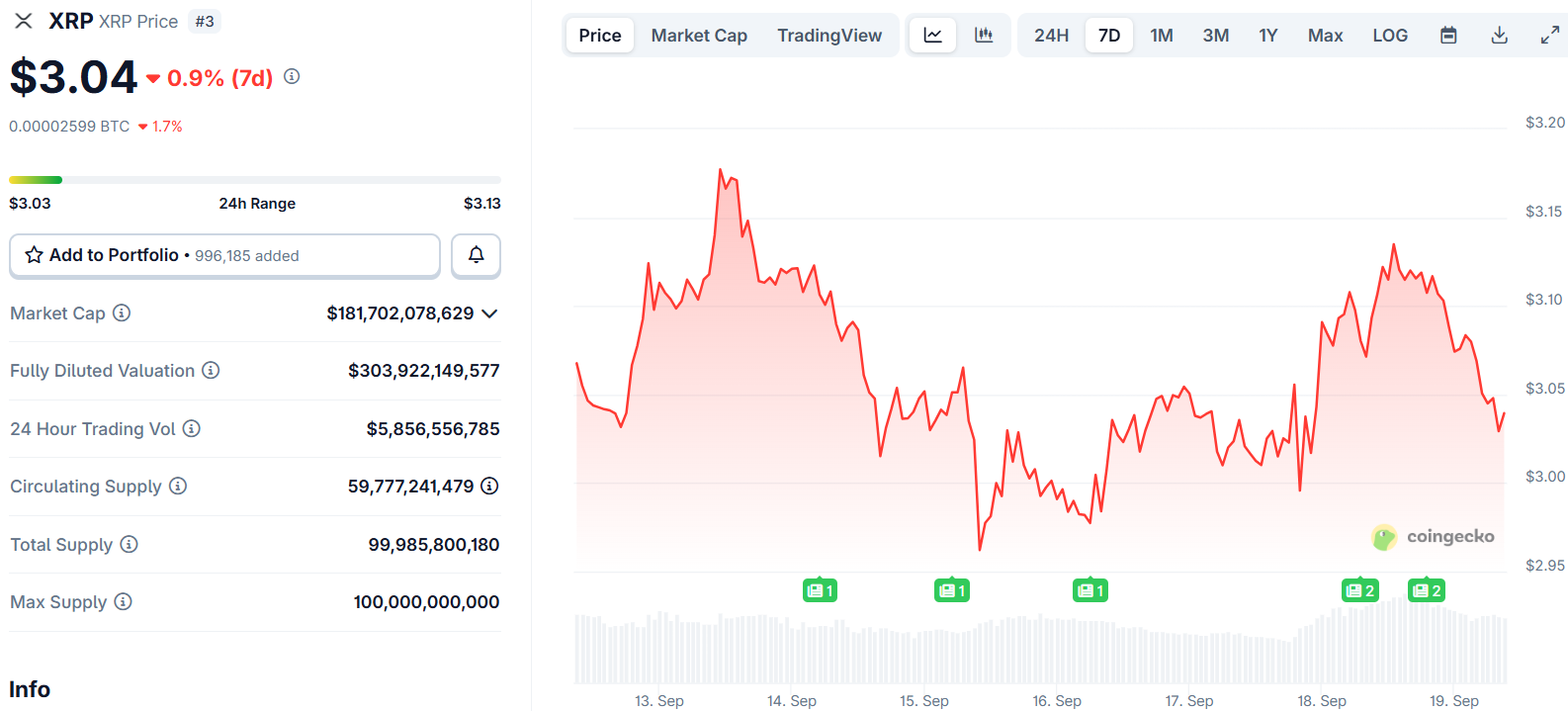This screenshot has width=1568, height=711.
Task: Open Total Supply info icon
Action: pos(130,544)
